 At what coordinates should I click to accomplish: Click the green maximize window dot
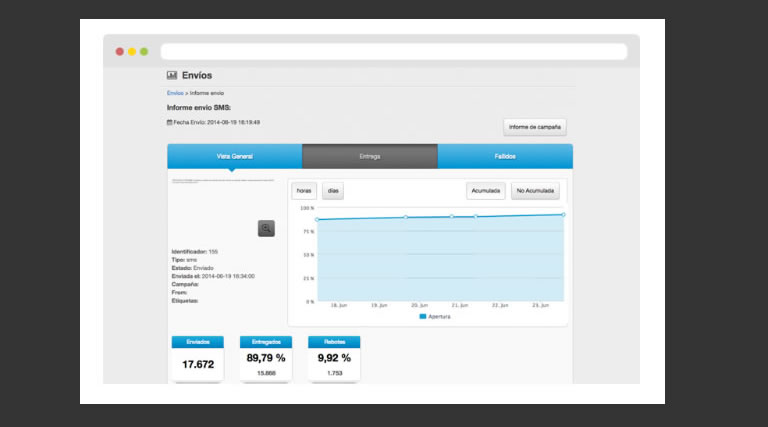click(144, 51)
